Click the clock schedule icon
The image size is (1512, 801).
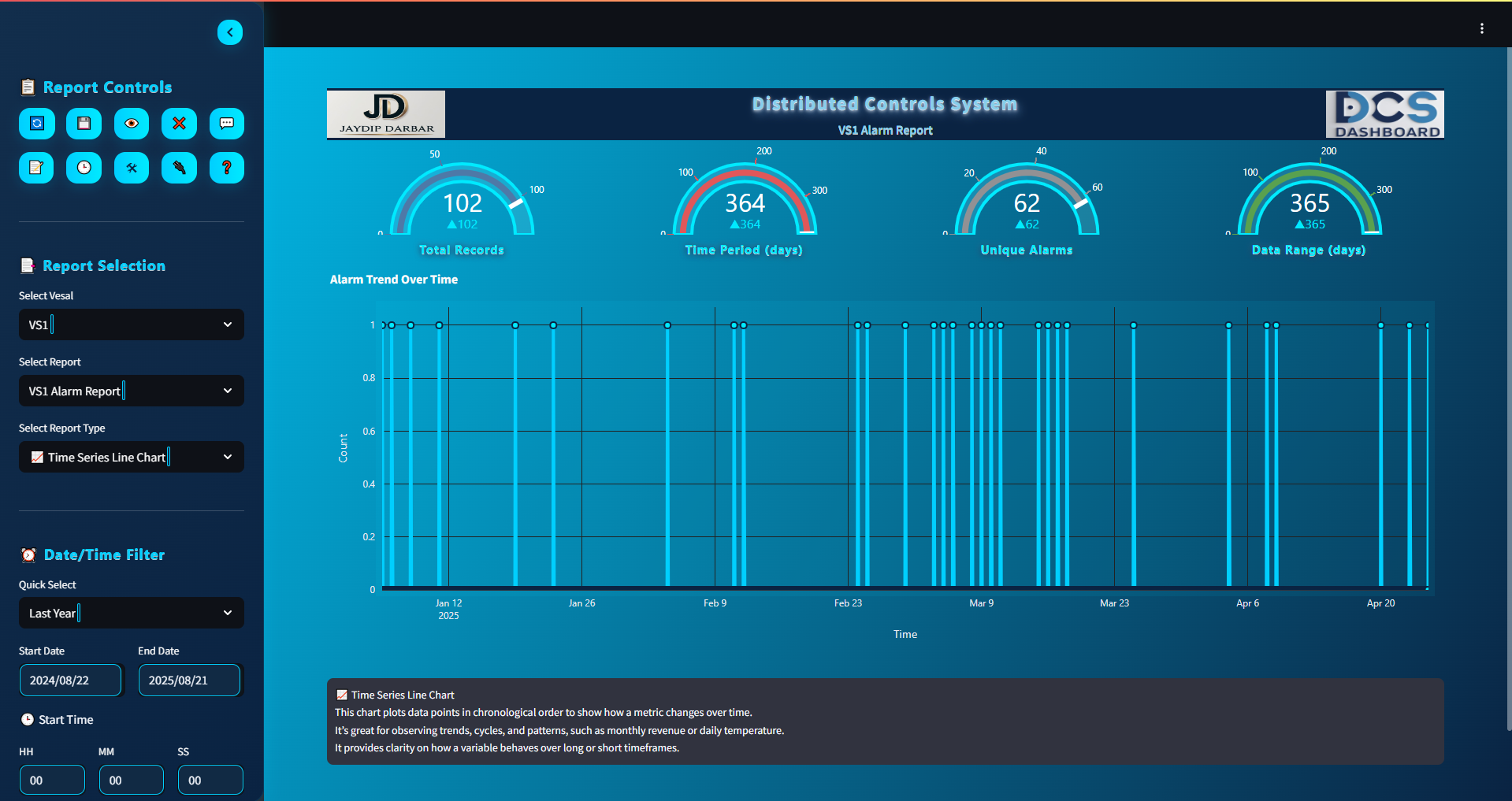84,168
